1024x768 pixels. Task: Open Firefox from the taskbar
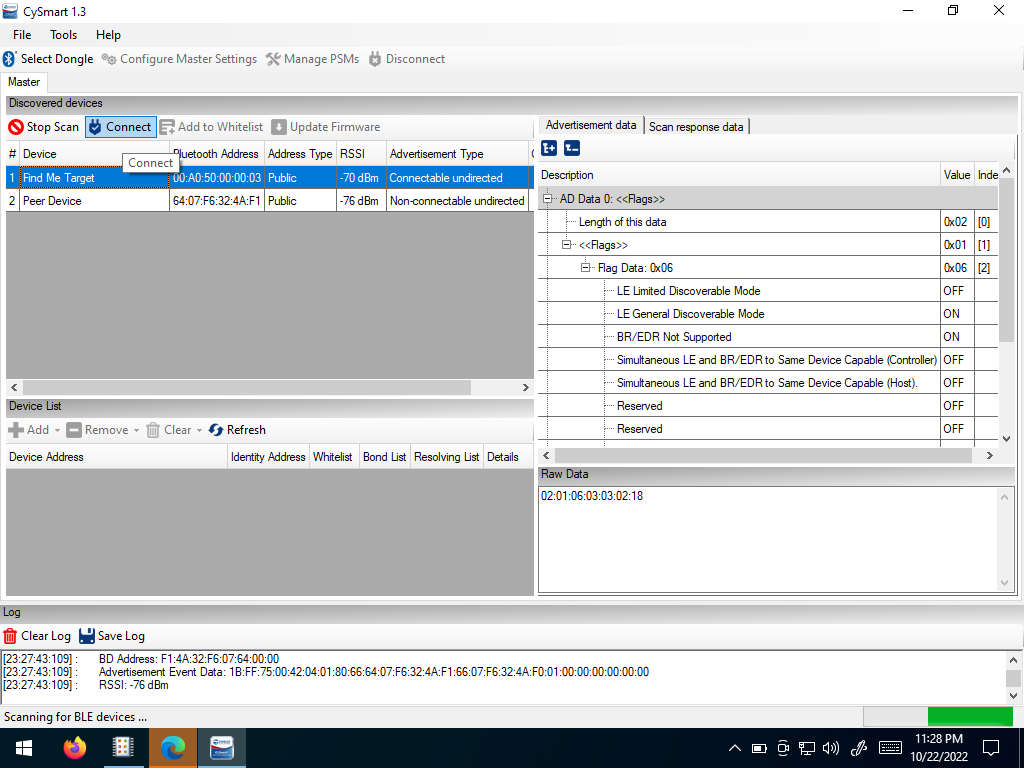(x=74, y=748)
